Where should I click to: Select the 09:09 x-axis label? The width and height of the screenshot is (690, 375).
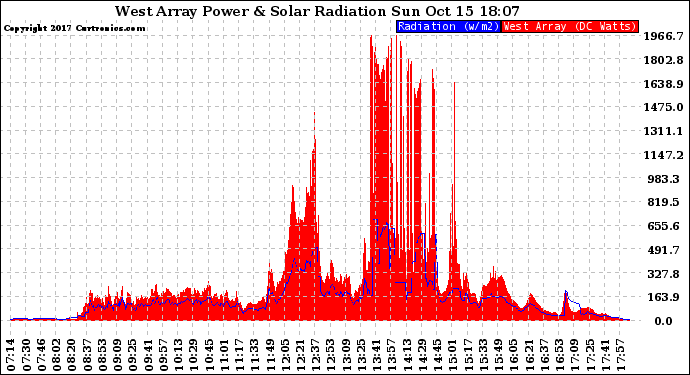pyautogui.click(x=118, y=355)
